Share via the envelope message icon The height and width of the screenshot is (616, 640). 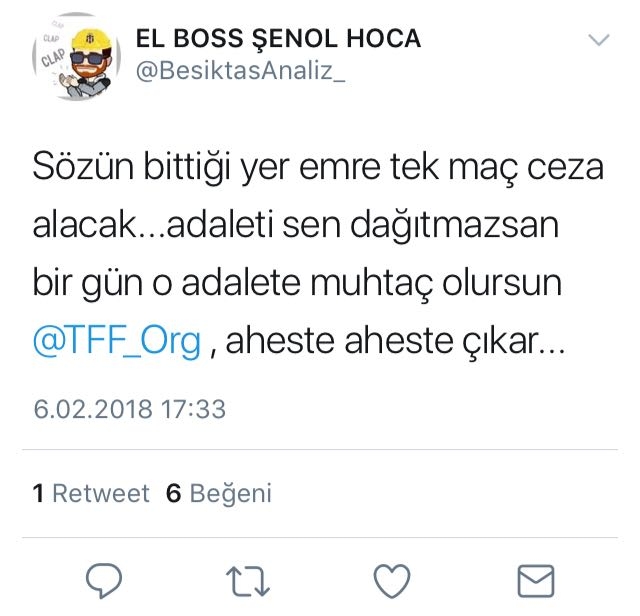click(x=536, y=581)
